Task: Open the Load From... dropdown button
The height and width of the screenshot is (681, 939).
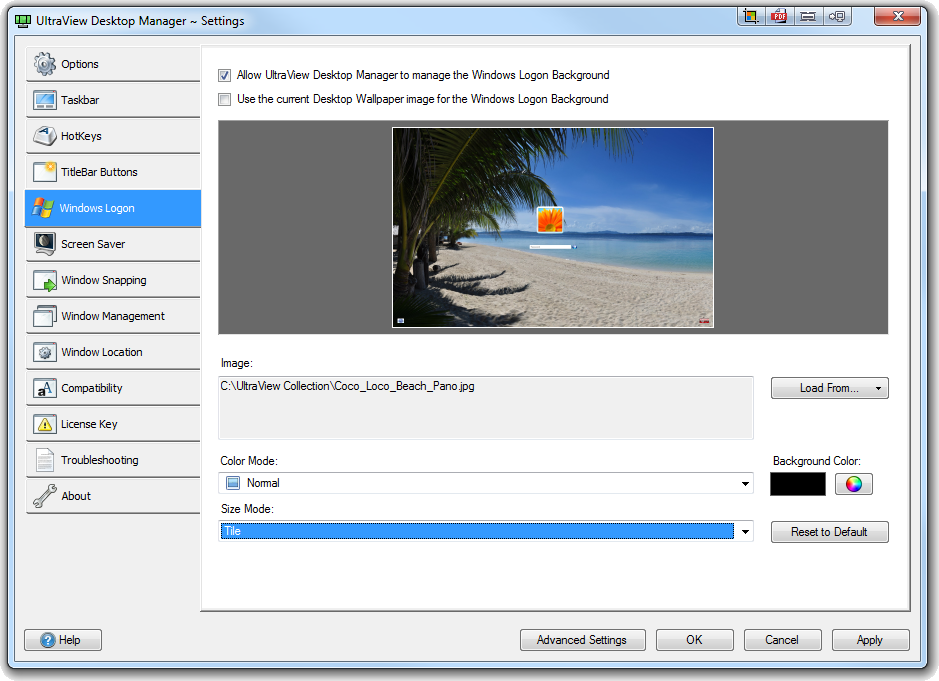Action: tap(829, 388)
